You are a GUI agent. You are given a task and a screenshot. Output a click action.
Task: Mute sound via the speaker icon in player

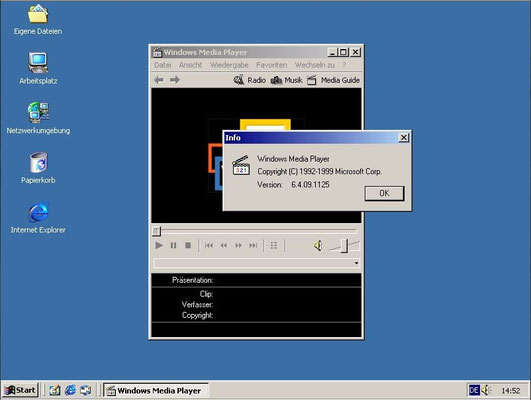[318, 246]
